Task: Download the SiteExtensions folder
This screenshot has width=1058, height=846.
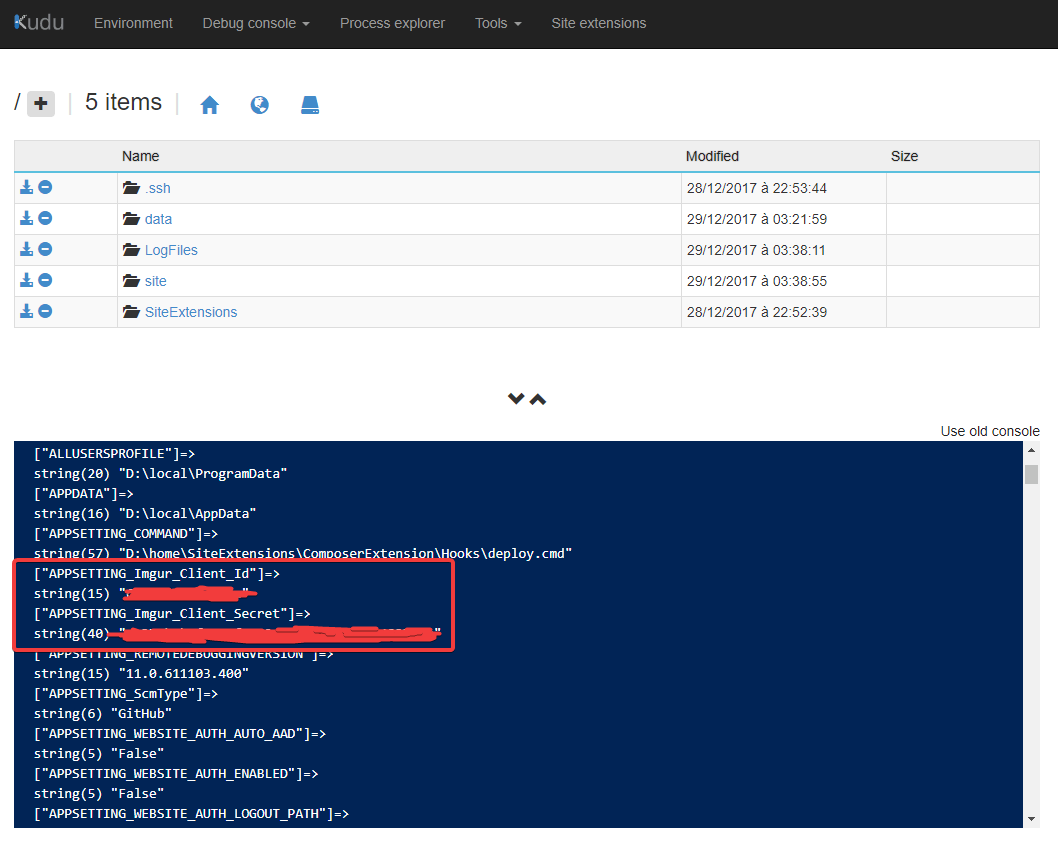Action: [x=26, y=311]
